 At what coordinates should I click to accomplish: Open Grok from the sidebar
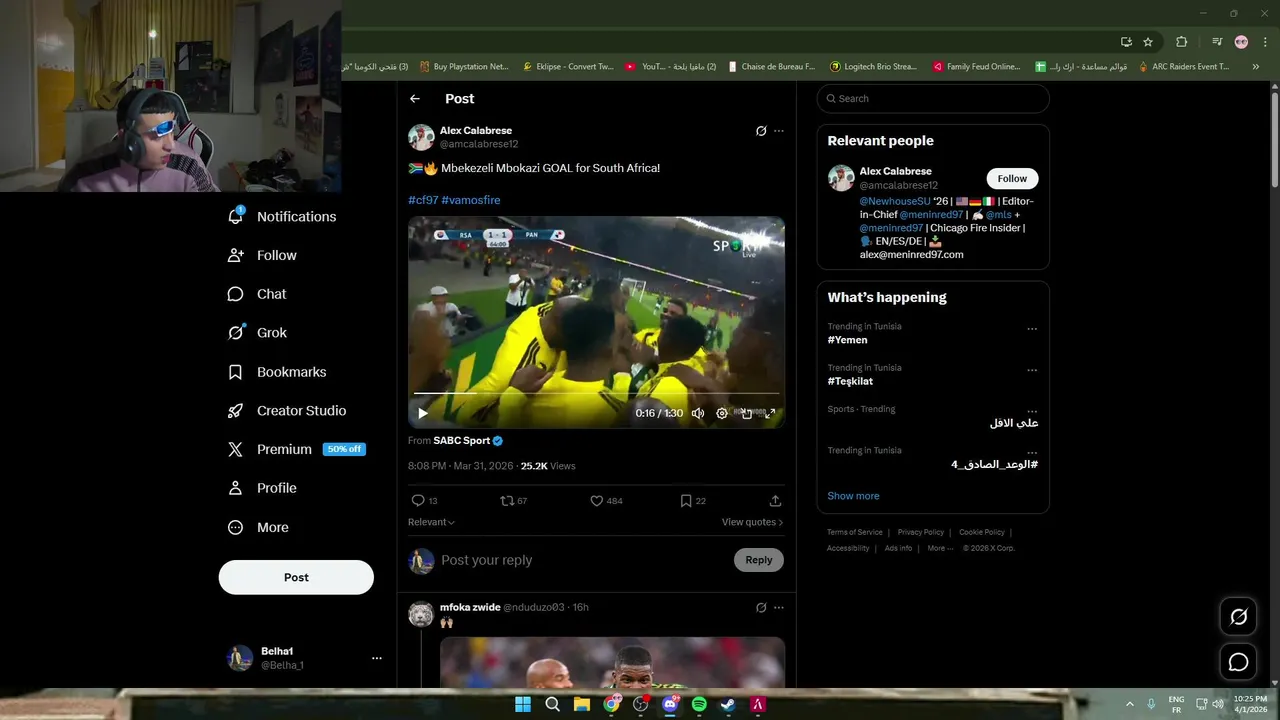coord(257,333)
